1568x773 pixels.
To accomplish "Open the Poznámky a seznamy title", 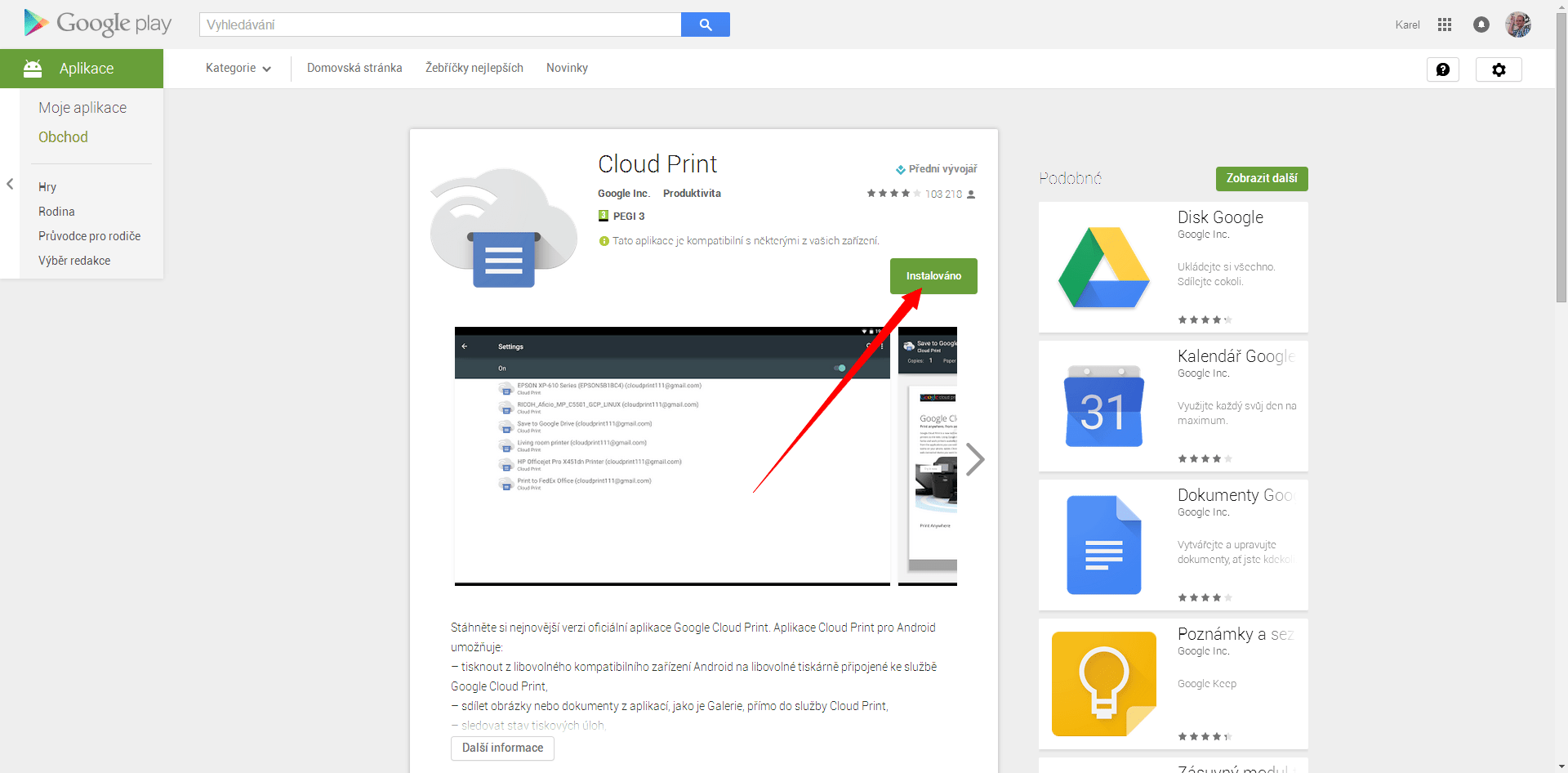I will tap(1236, 634).
